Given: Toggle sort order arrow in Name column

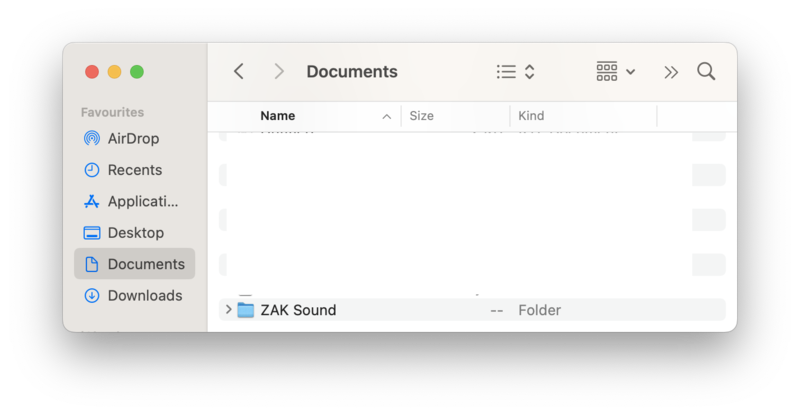Looking at the screenshot, I should click(x=386, y=116).
